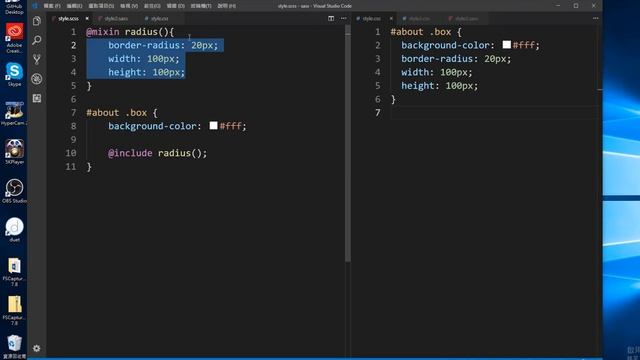Open More Actions ellipsis in right editor group

[x=596, y=18]
